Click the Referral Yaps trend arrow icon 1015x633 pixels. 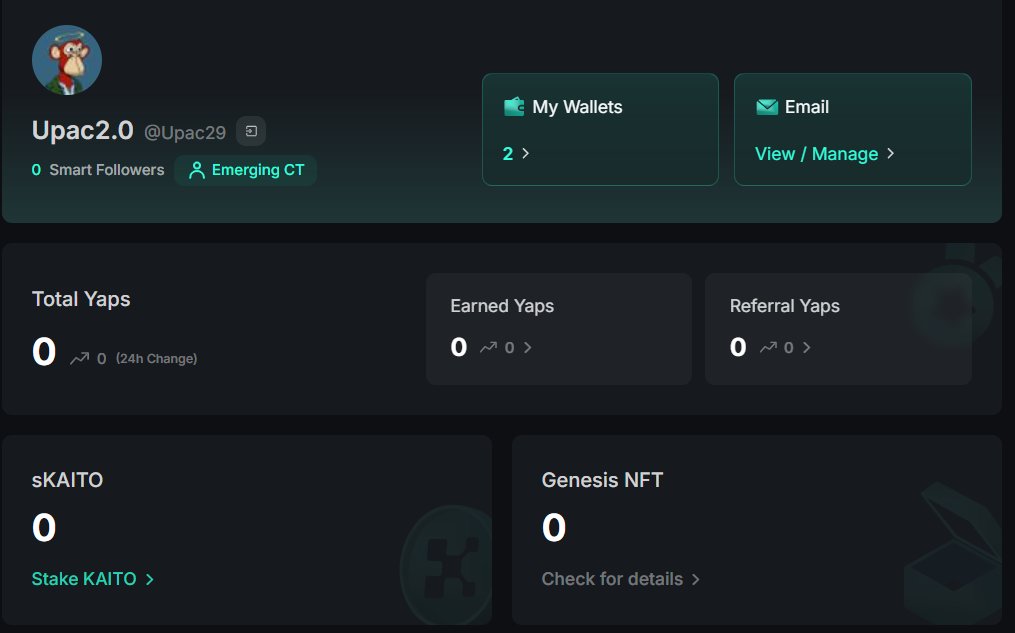pyautogui.click(x=768, y=348)
